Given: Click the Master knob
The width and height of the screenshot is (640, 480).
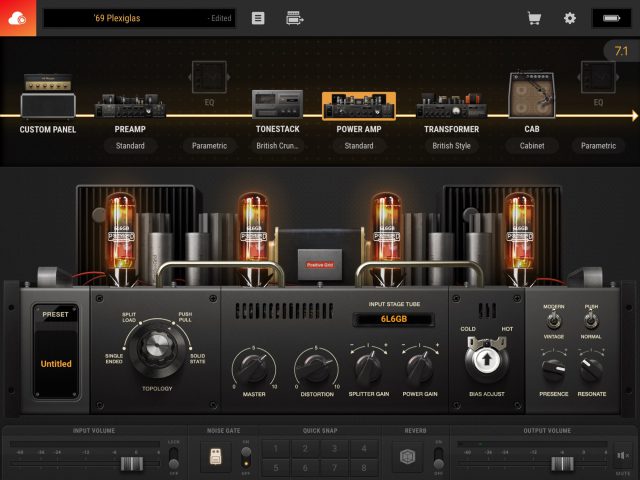Looking at the screenshot, I should point(253,368).
